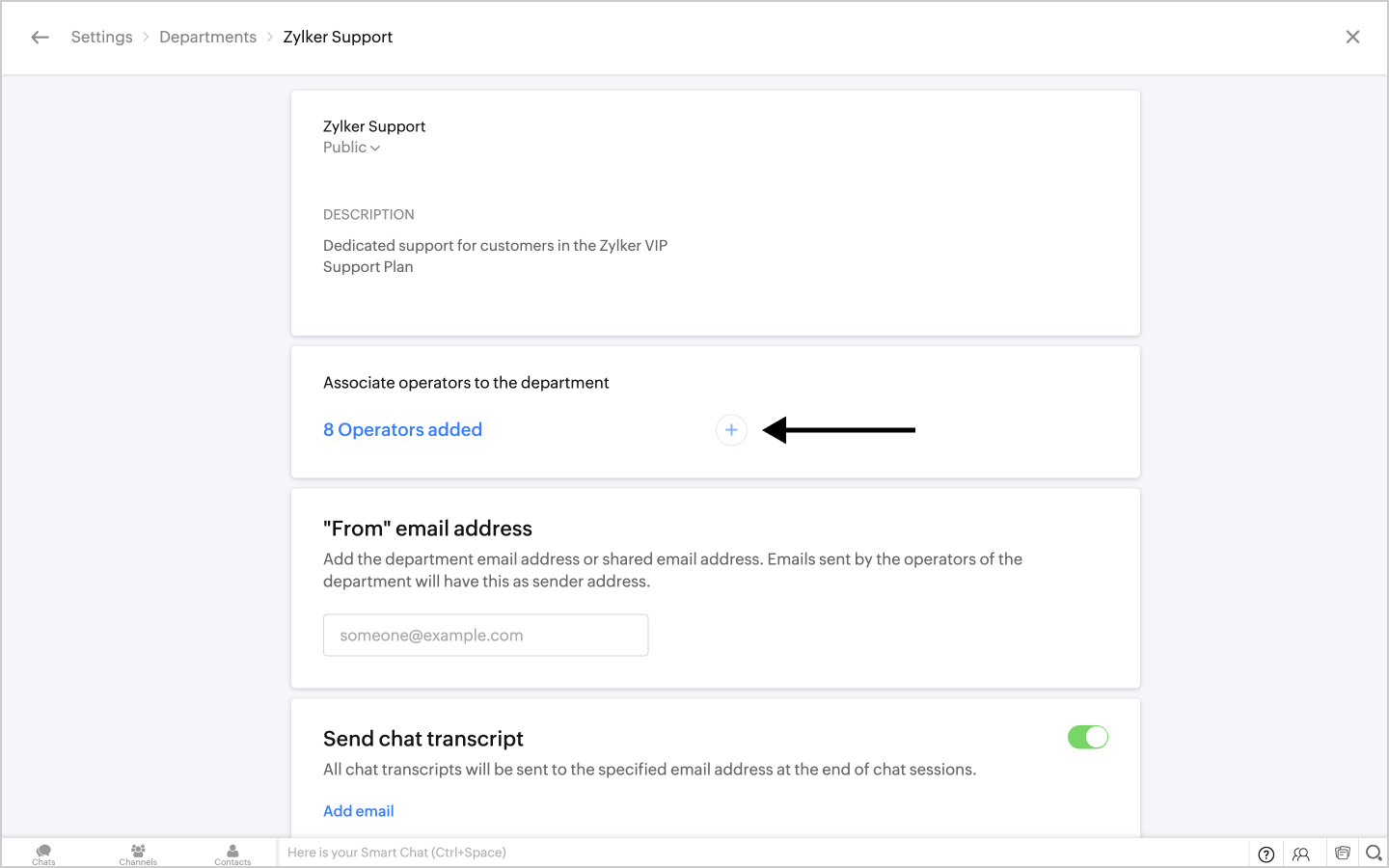Viewport: 1389px width, 868px height.
Task: Click the chat windows icon beside search
Action: point(1342,853)
